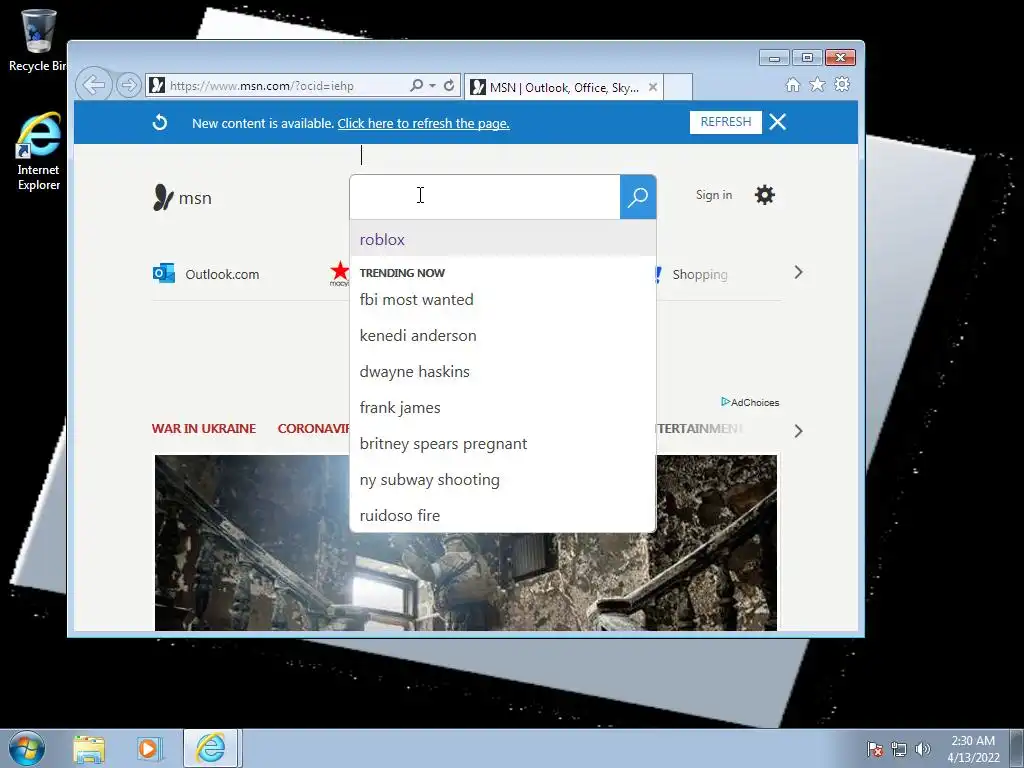Select the MSN | Outlook, Office browser tab
This screenshot has height=768, width=1024.
point(564,88)
